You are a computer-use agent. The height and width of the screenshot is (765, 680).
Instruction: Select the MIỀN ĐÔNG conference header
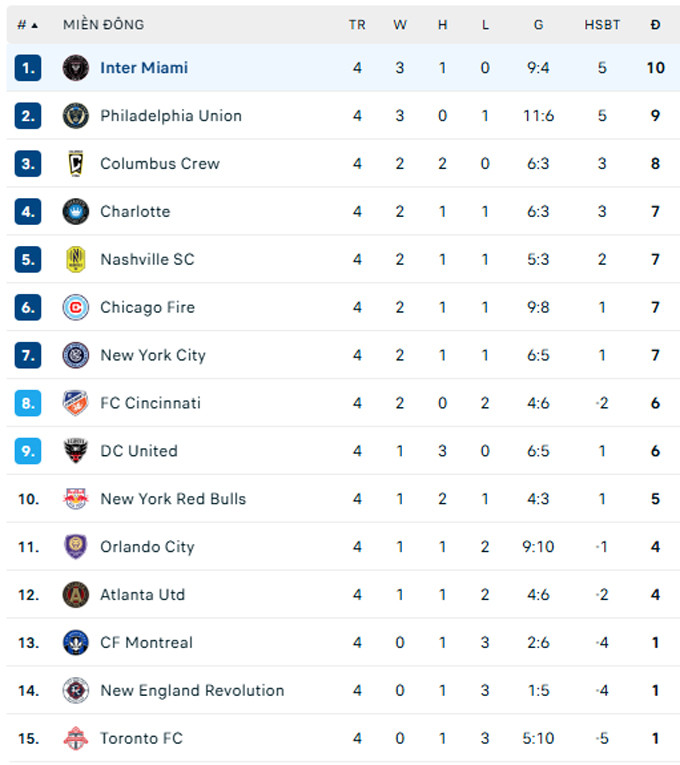point(103,25)
